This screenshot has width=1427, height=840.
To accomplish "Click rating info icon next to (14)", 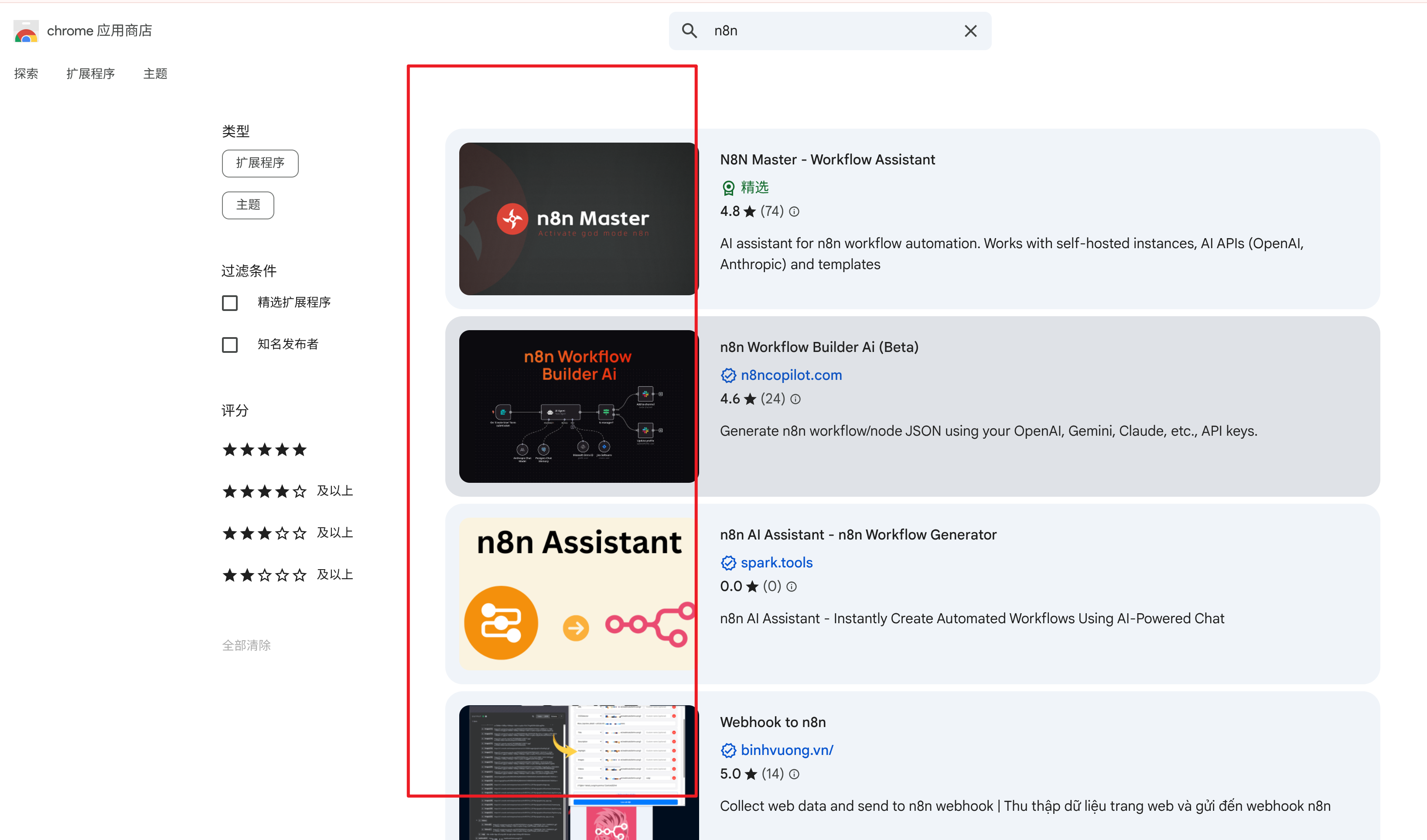I will coord(794,774).
